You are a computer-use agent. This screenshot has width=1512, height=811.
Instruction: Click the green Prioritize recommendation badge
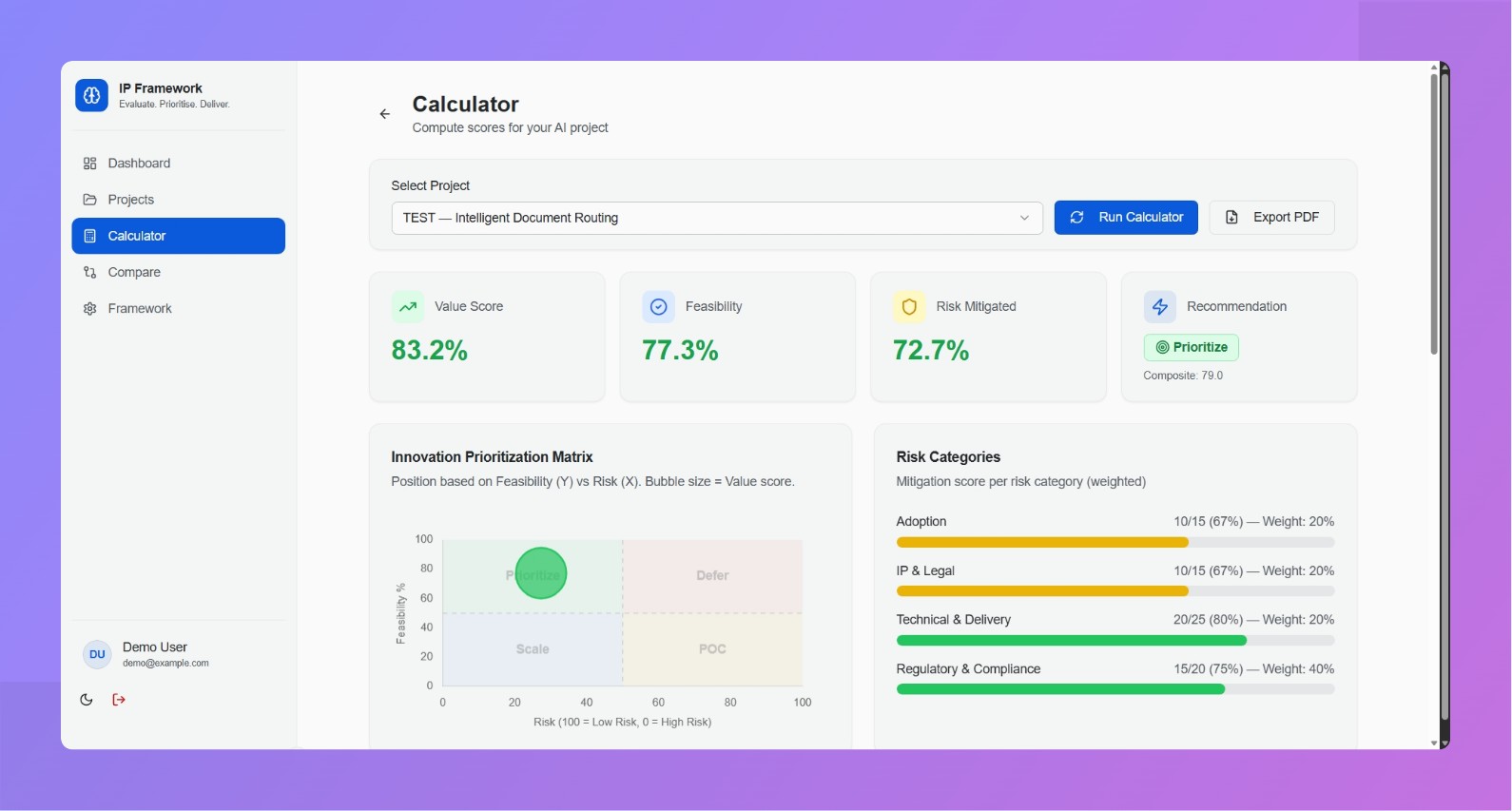(x=1191, y=347)
